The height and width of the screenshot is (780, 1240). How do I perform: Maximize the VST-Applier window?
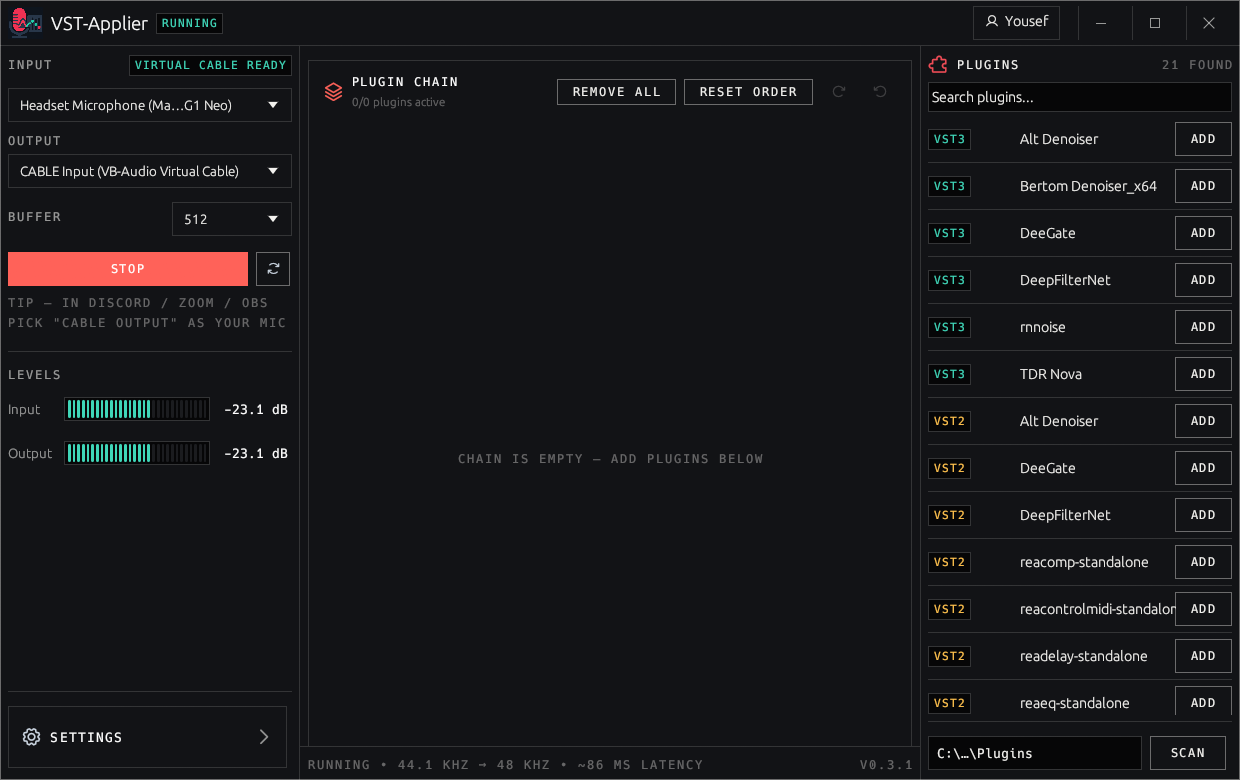pyautogui.click(x=1155, y=22)
